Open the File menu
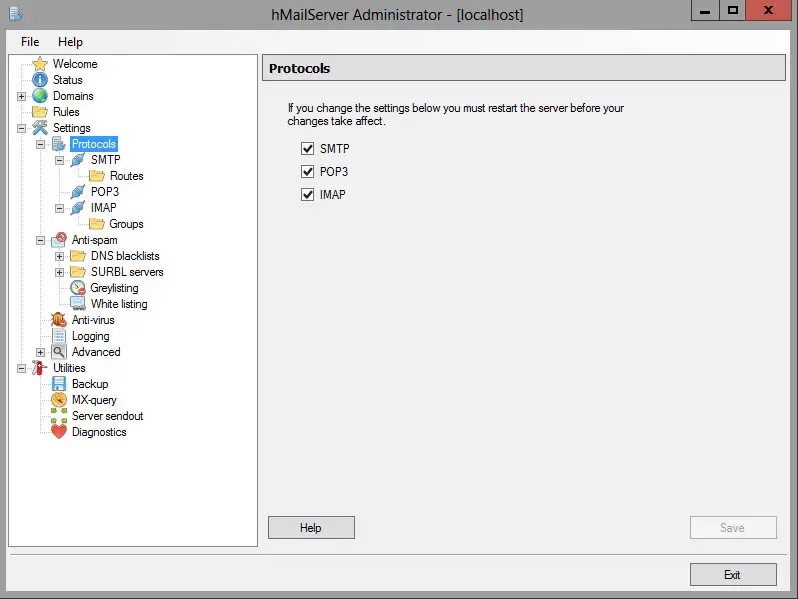The image size is (798, 599). (30, 42)
